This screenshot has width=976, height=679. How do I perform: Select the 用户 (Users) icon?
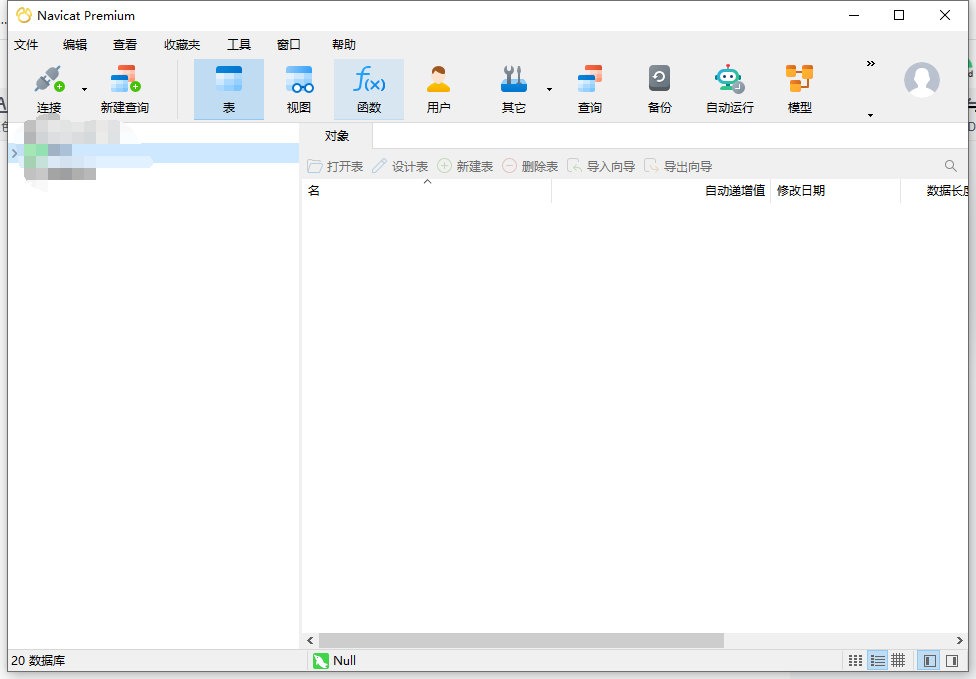(x=439, y=88)
